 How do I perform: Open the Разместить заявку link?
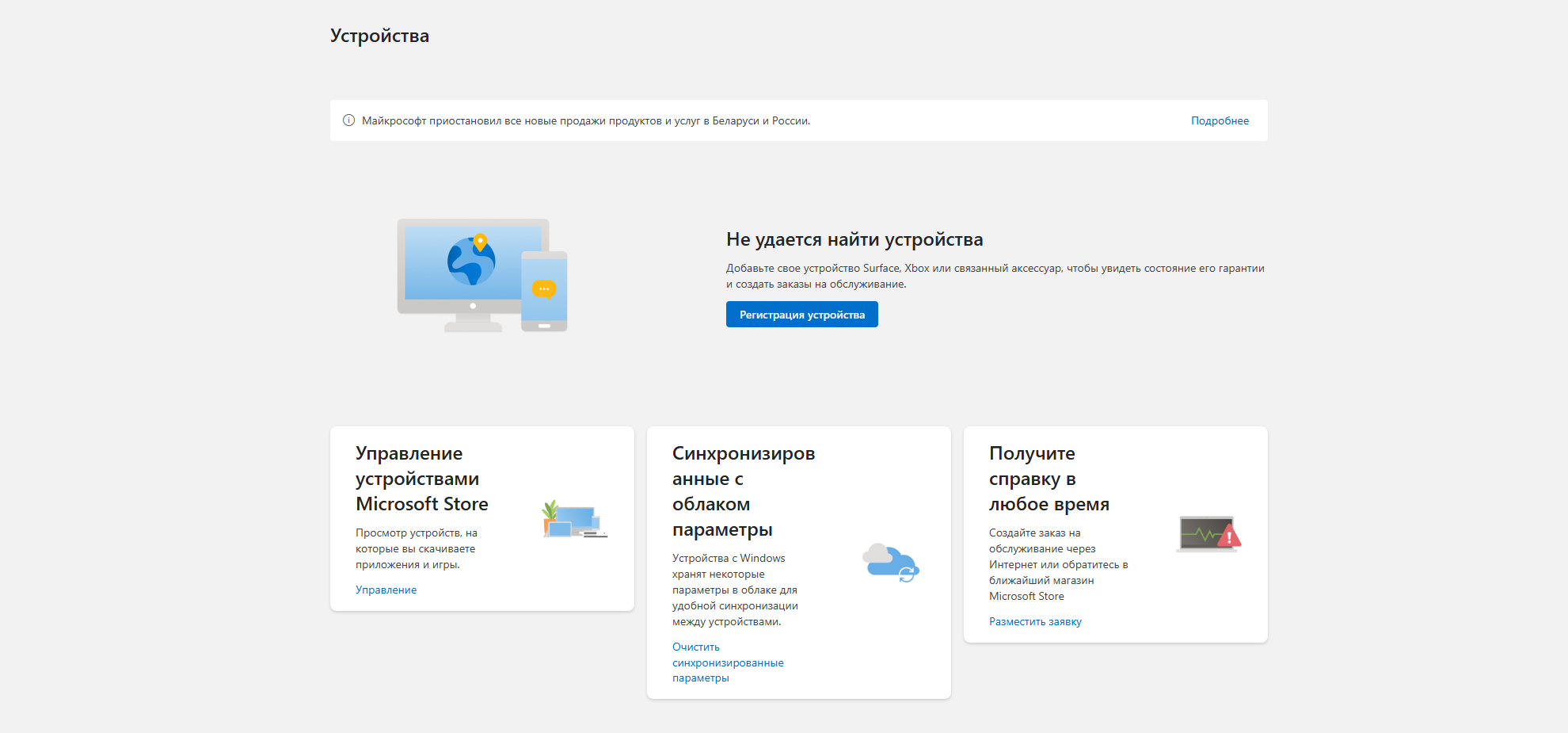[1035, 621]
